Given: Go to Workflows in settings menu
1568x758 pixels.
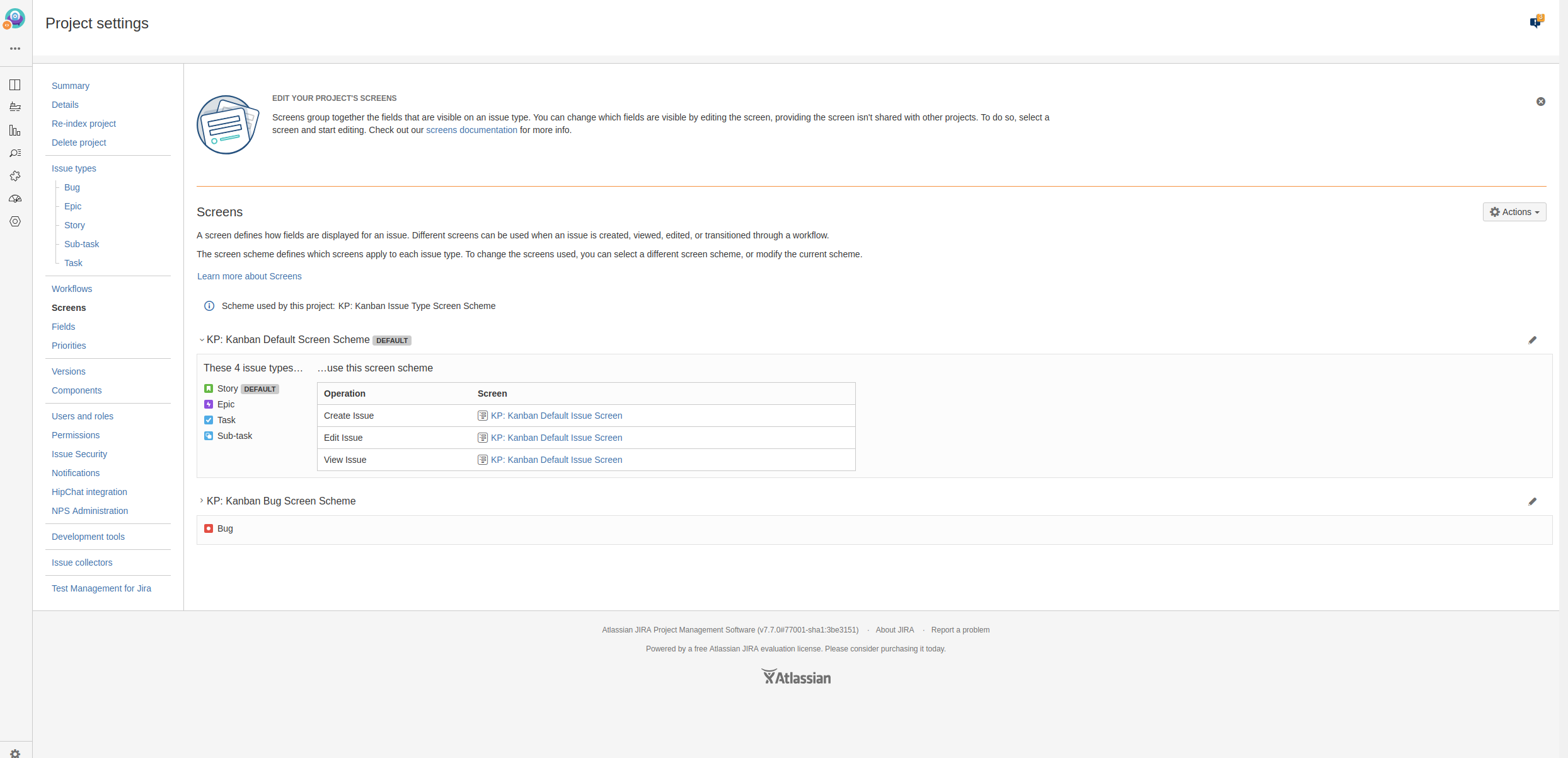Looking at the screenshot, I should 72,289.
